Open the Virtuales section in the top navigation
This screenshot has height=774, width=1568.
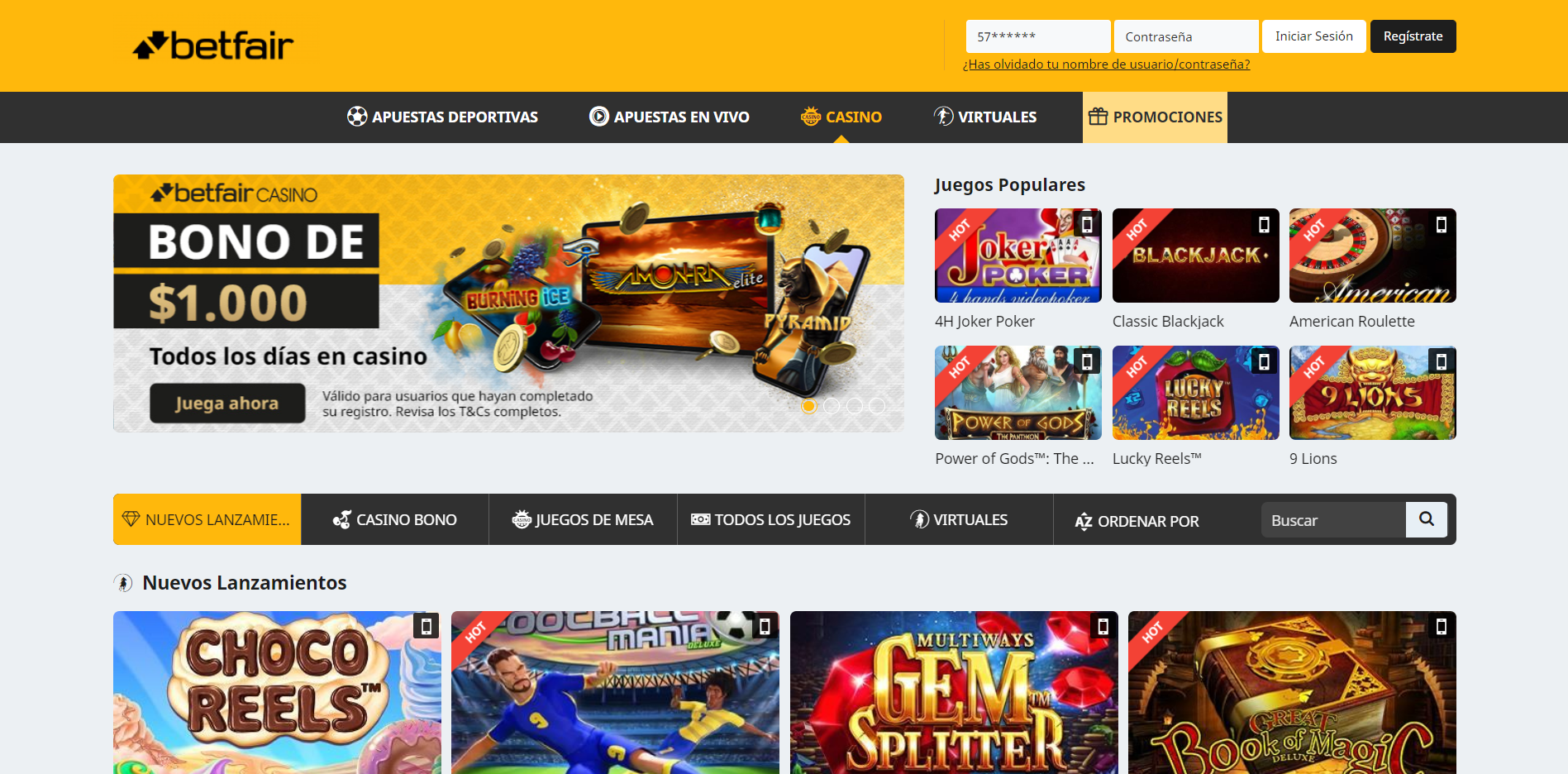985,117
